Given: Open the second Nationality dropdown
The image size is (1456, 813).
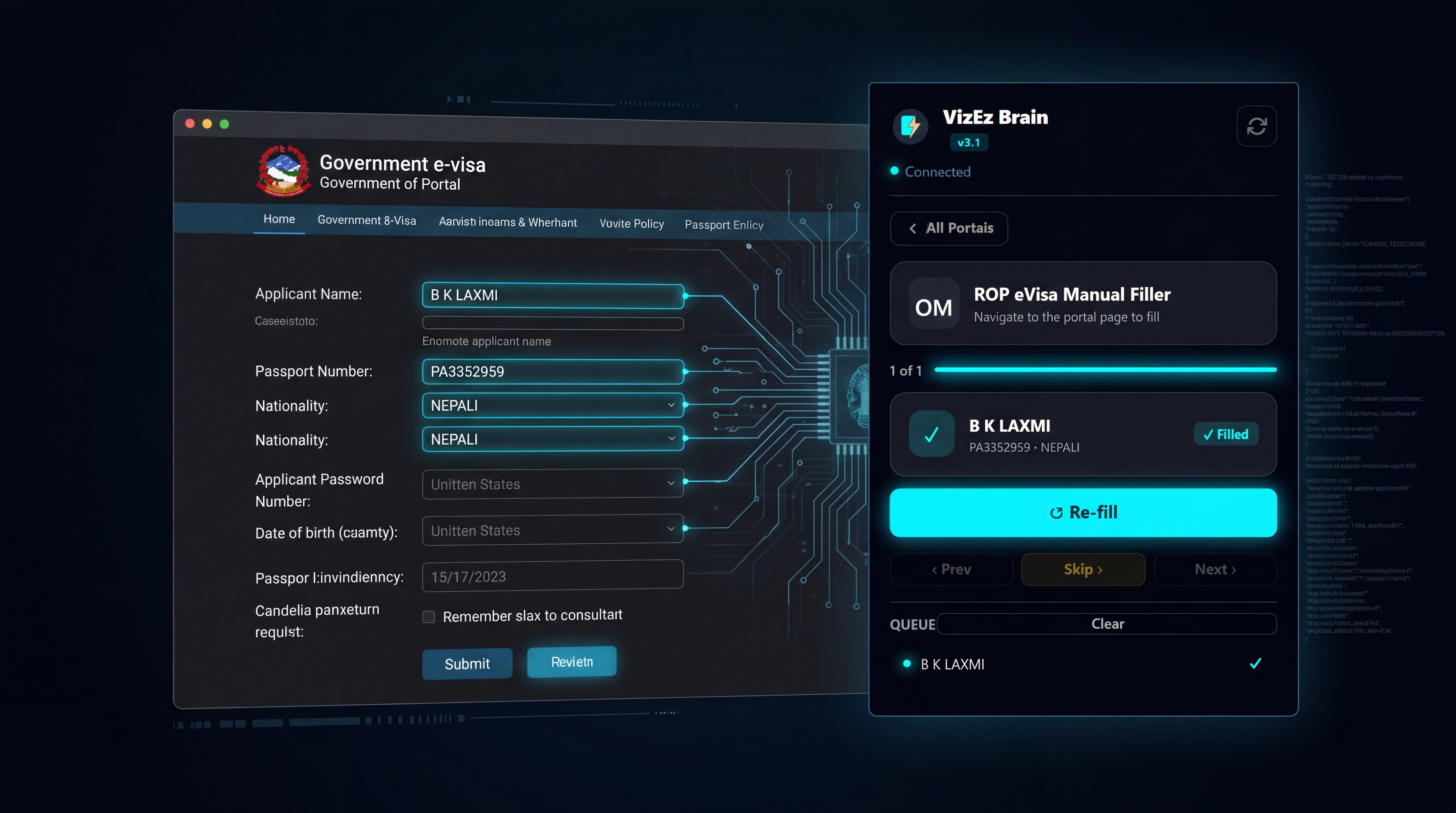Looking at the screenshot, I should point(553,439).
